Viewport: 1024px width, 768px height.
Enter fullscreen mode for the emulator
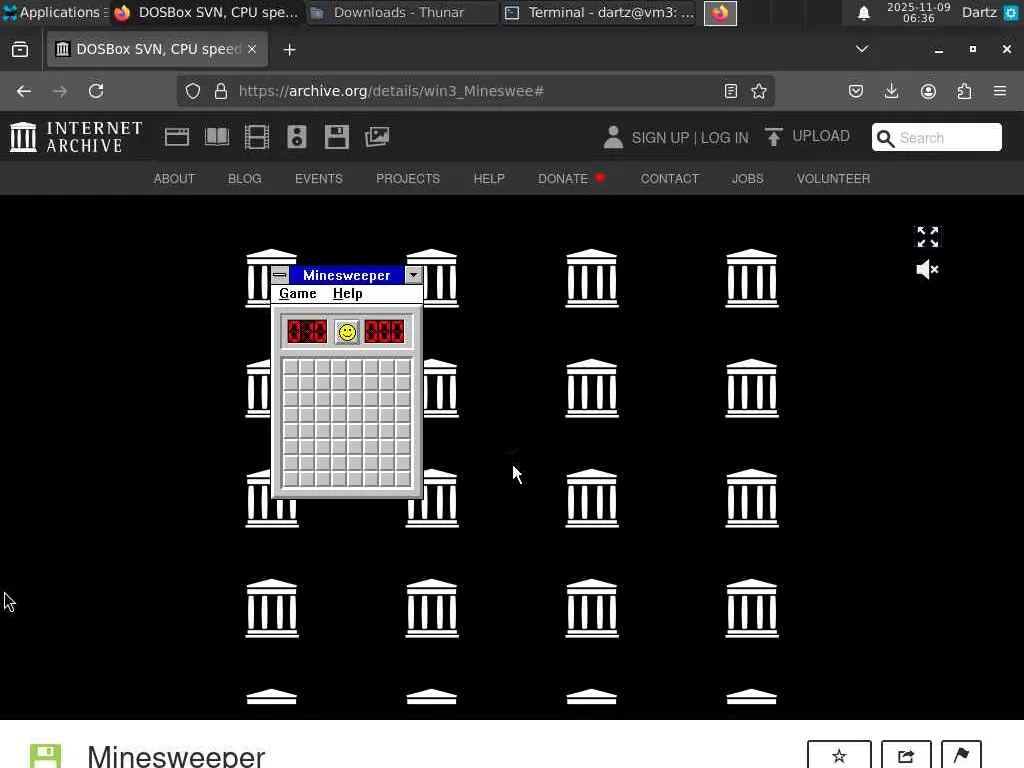coord(927,237)
